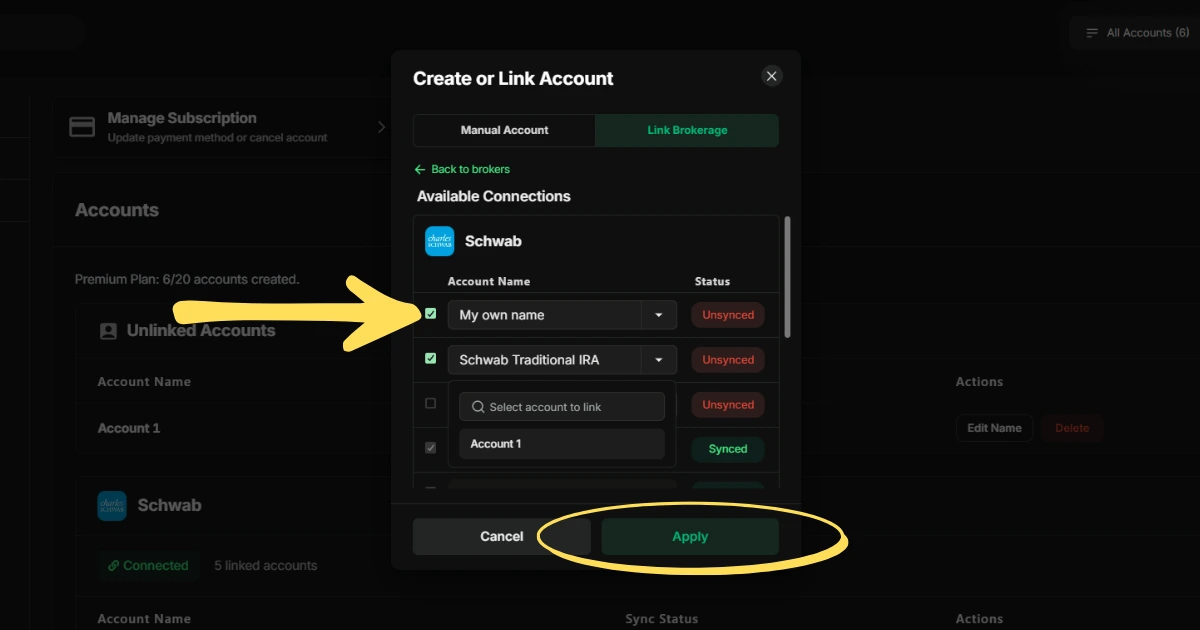Click the card icon beside Manage Subscription
Image resolution: width=1200 pixels, height=630 pixels.
pyautogui.click(x=82, y=126)
